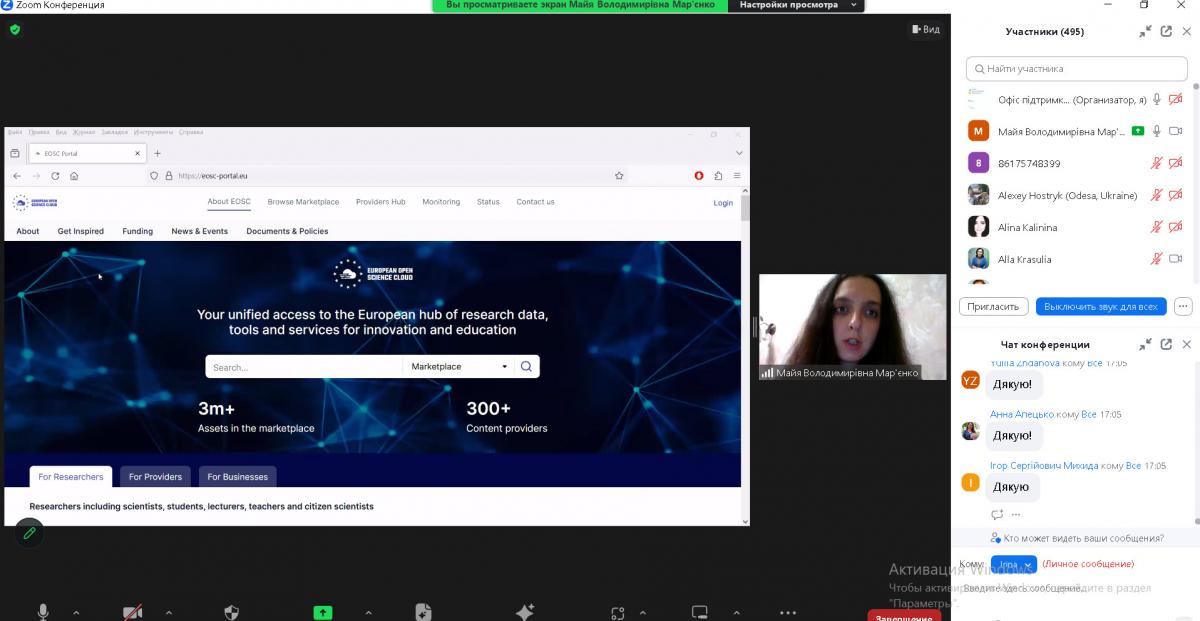
Task: Expand audio options chevron beside microphone
Action: tap(76, 613)
